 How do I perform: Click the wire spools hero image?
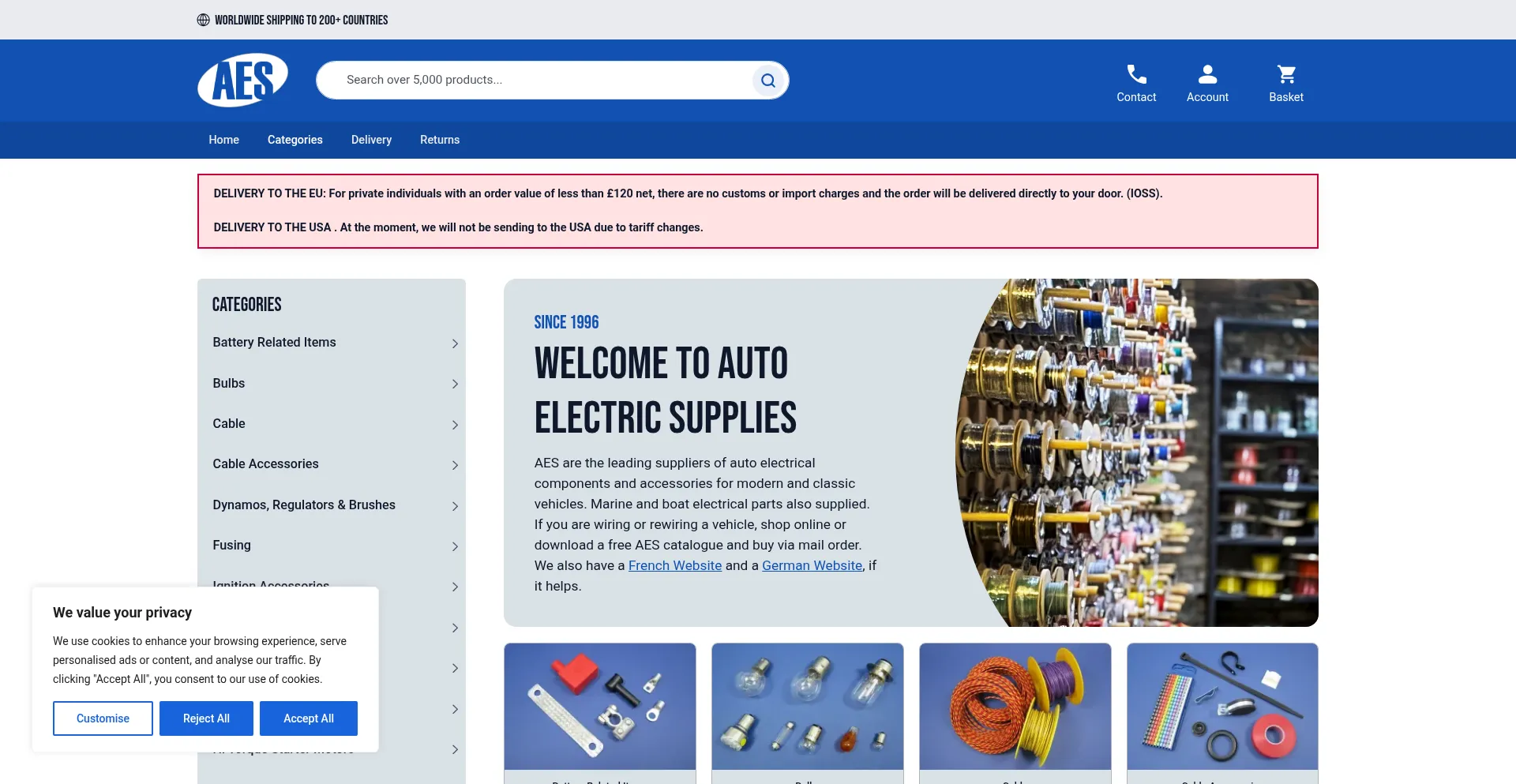tap(1137, 452)
